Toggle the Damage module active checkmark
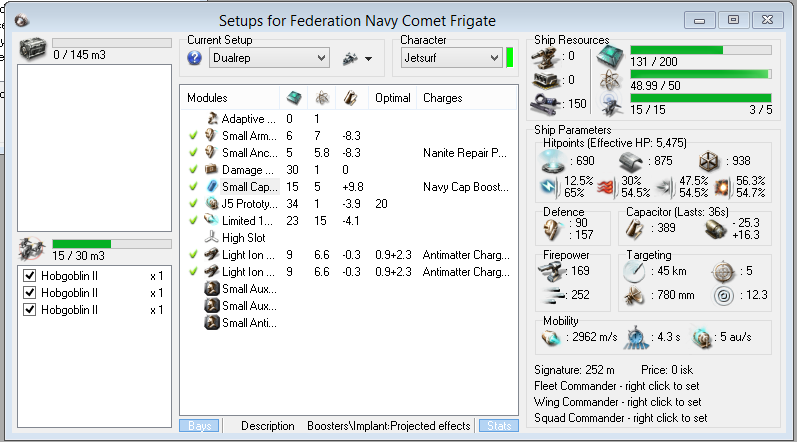This screenshot has height=442, width=797. pyautogui.click(x=193, y=170)
